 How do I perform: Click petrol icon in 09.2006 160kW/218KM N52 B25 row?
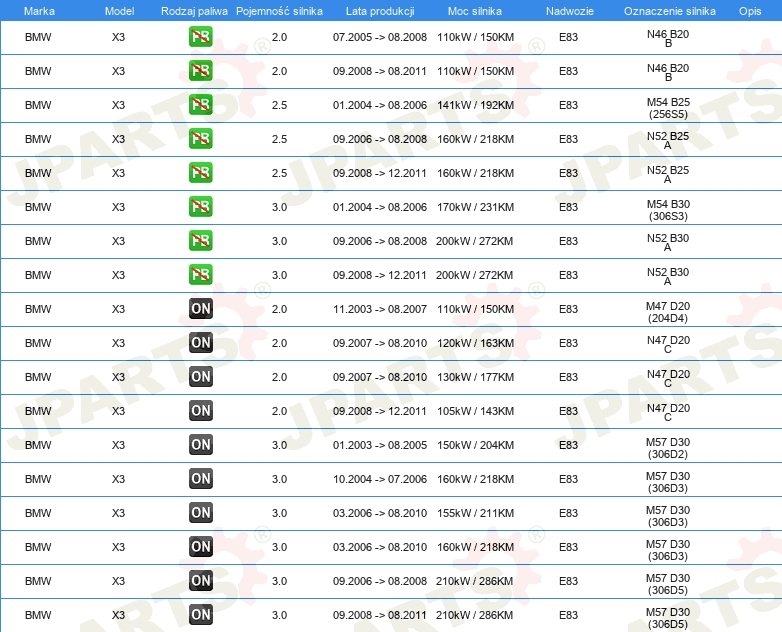[200, 139]
